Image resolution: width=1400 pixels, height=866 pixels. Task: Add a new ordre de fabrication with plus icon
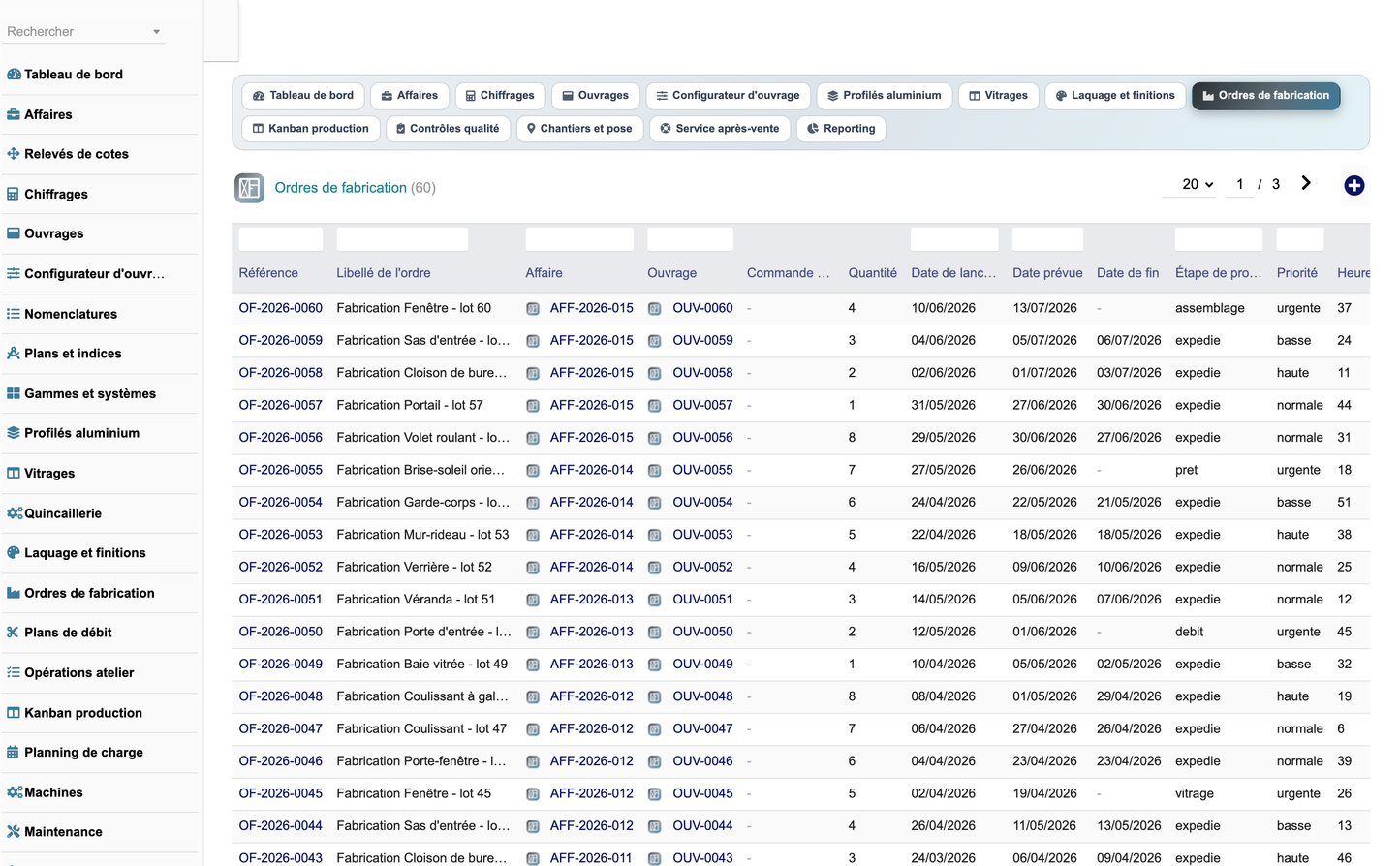click(1354, 185)
